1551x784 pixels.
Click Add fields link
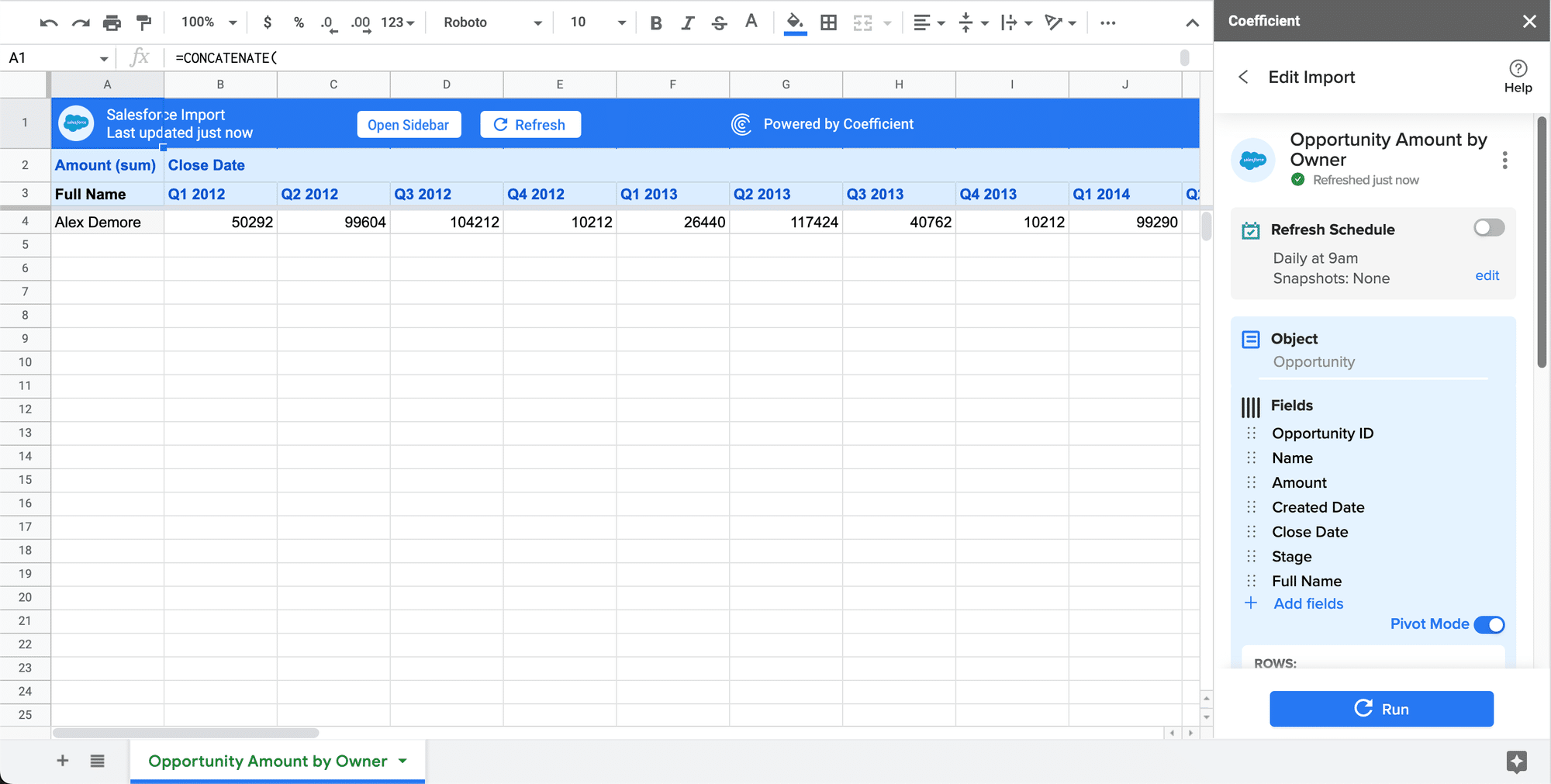(1308, 604)
